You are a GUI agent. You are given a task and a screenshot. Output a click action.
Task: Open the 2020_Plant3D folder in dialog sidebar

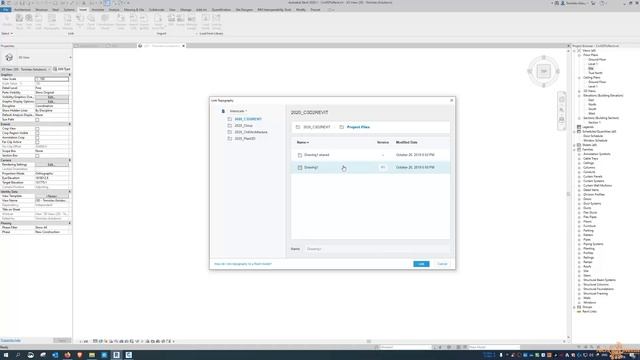pos(245,139)
